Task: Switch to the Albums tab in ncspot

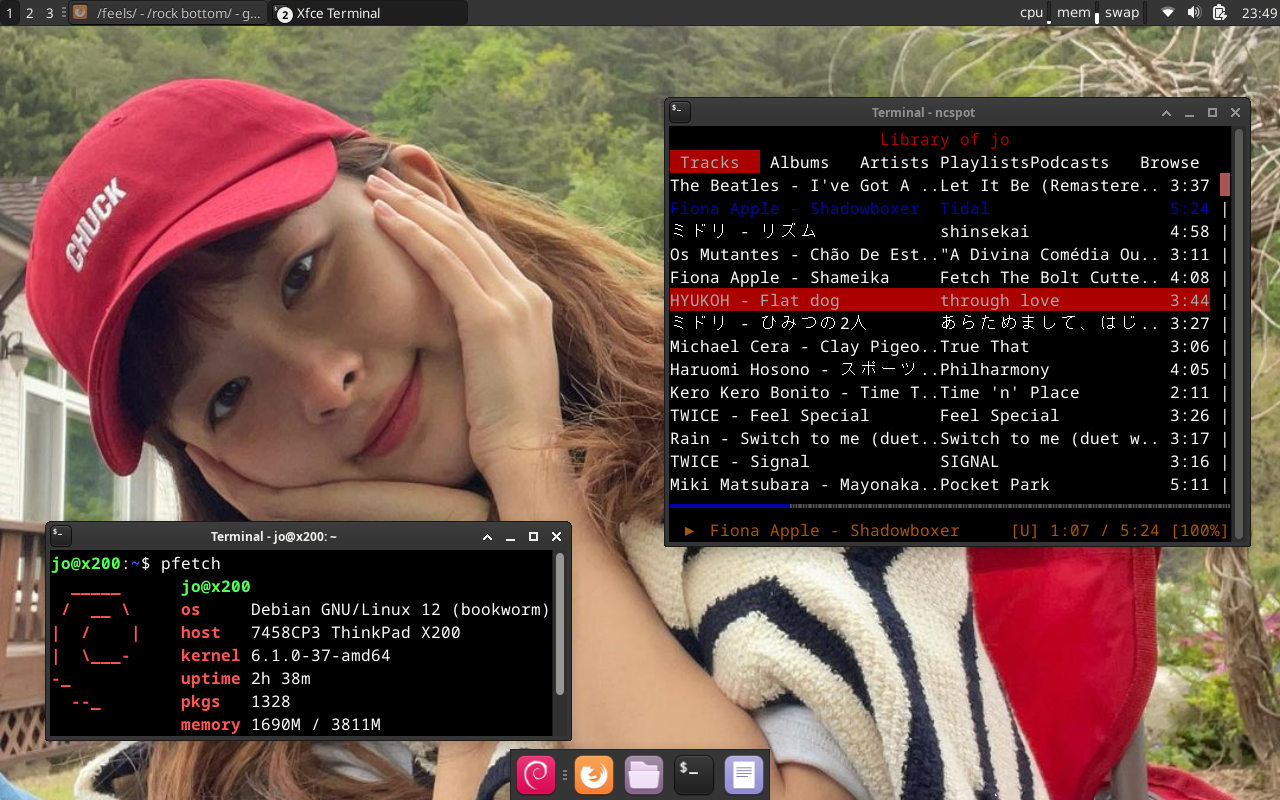Action: (799, 162)
